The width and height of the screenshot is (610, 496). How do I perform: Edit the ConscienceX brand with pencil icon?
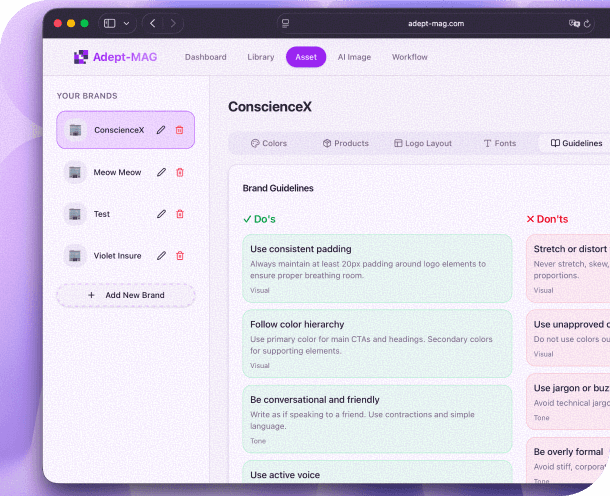pyautogui.click(x=161, y=130)
